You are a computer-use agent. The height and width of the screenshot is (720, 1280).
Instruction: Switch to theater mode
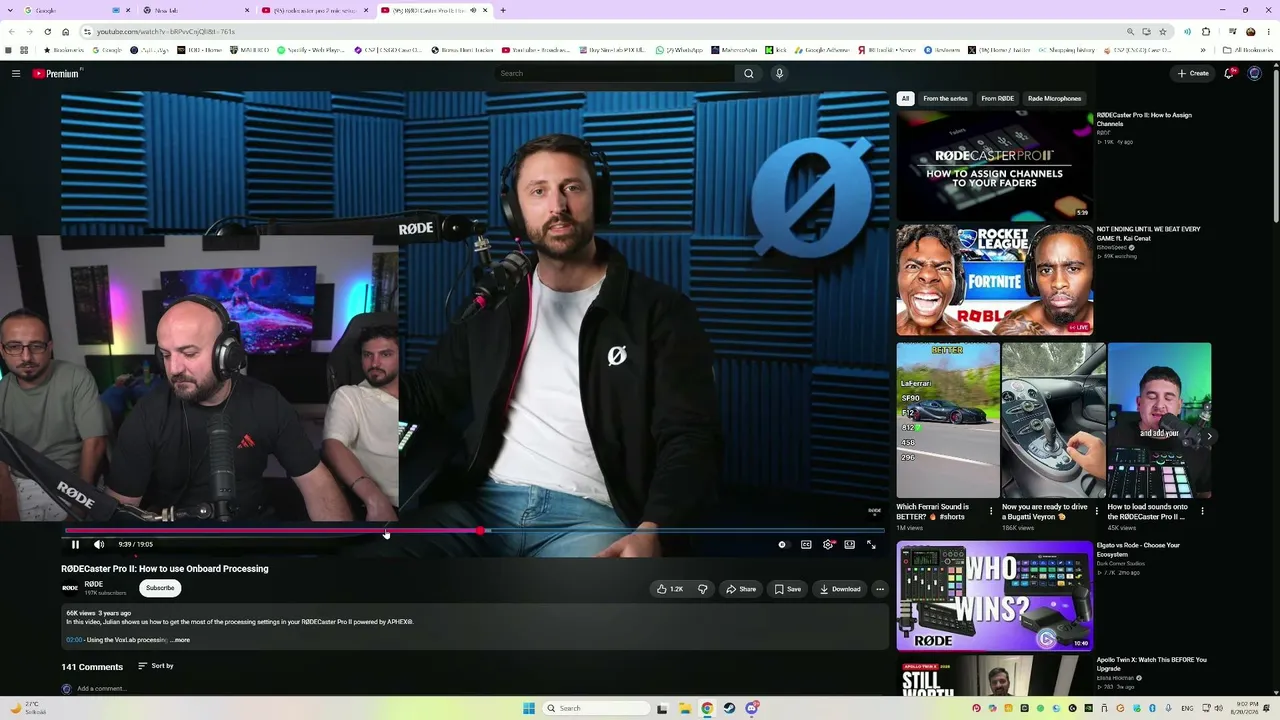[x=850, y=545]
